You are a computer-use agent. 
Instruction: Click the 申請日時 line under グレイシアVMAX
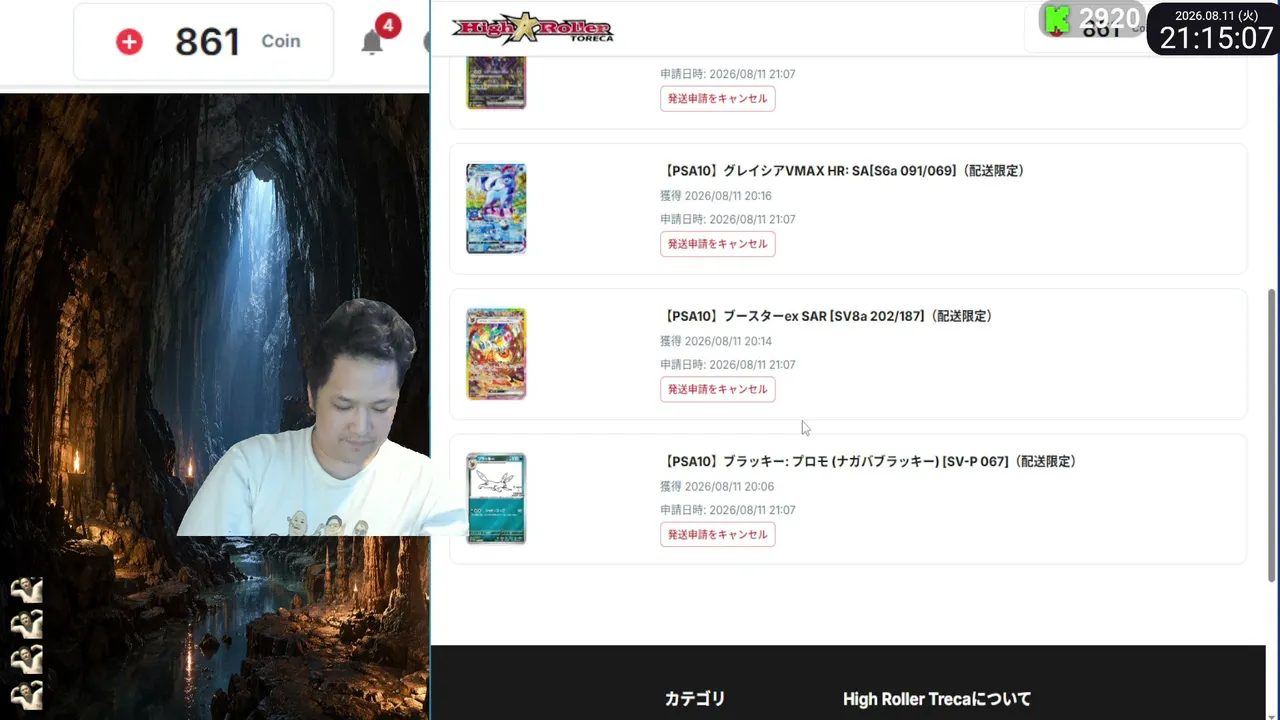click(x=728, y=219)
